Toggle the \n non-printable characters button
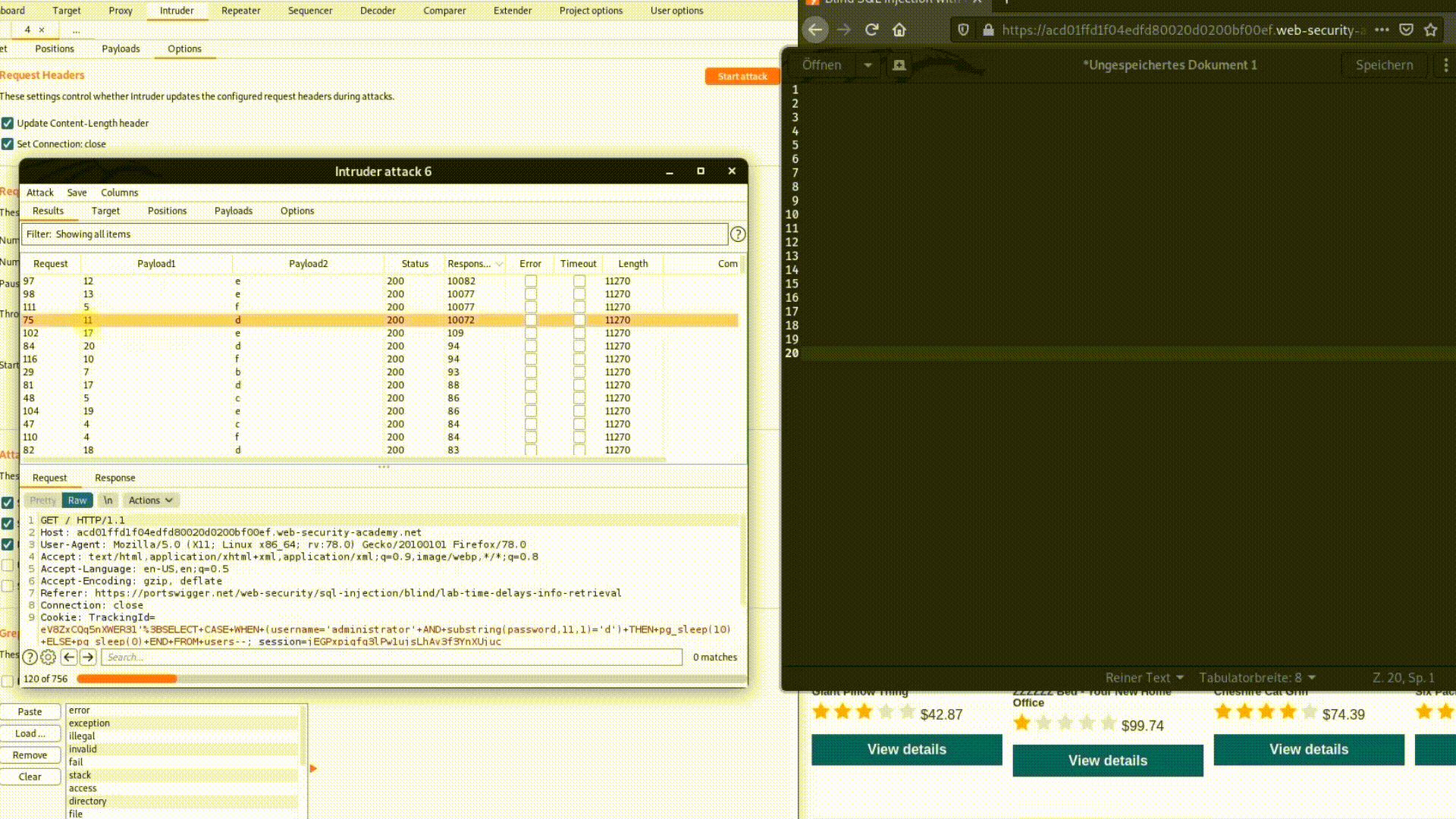1456x819 pixels. point(108,500)
